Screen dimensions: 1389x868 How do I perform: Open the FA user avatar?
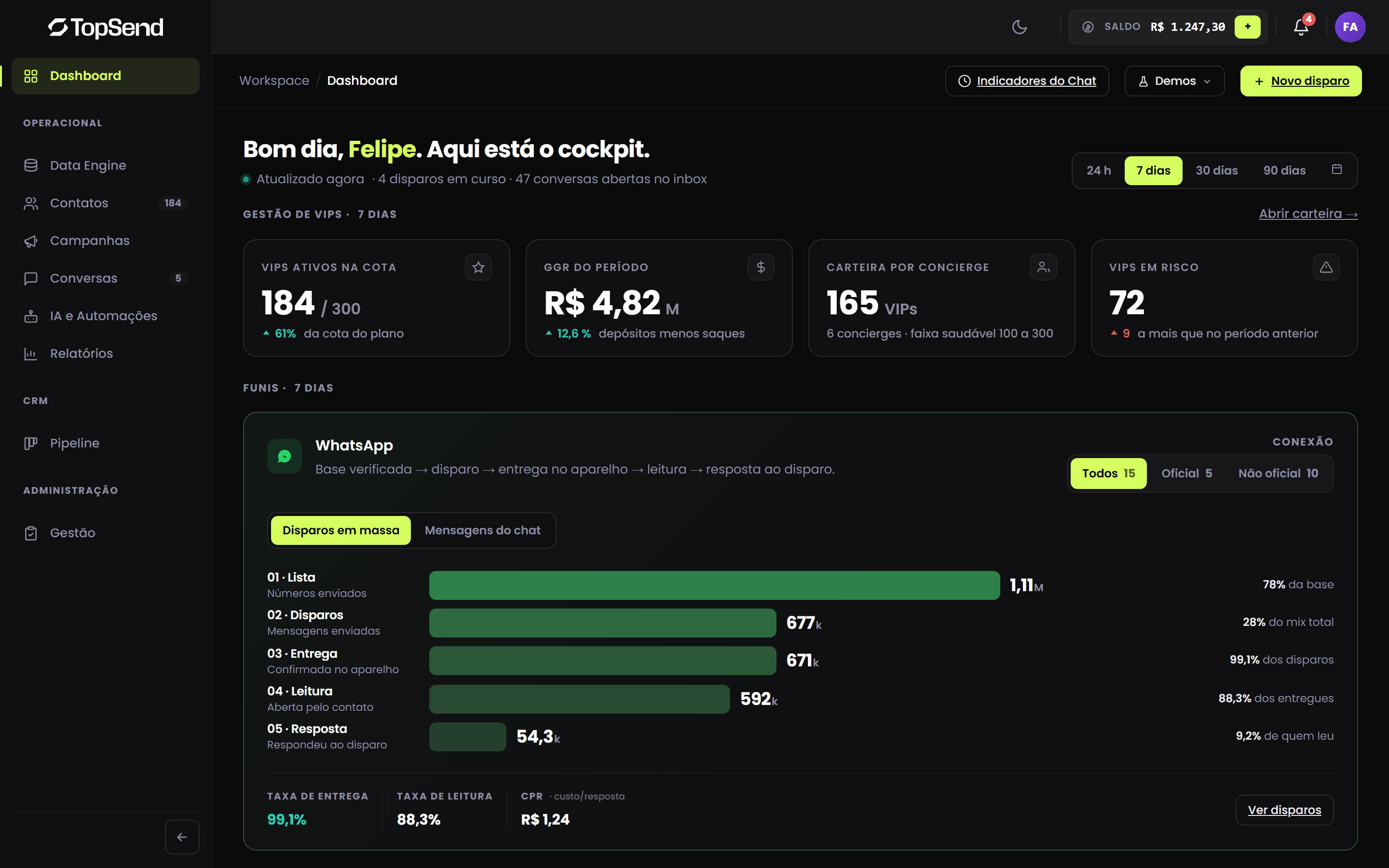(x=1350, y=27)
